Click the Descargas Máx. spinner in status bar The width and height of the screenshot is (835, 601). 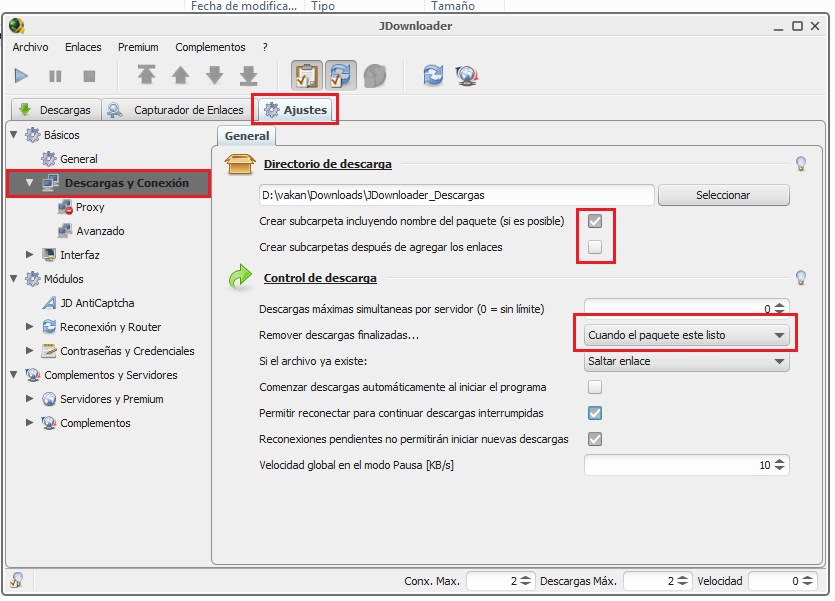point(657,581)
